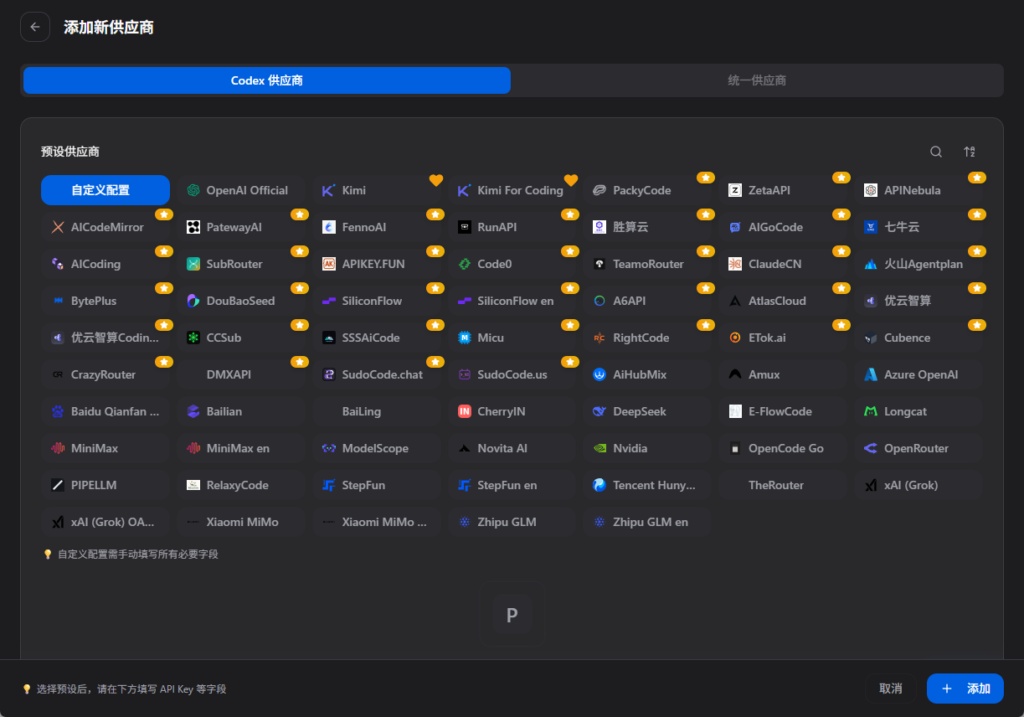Click the 添加 add button
The image size is (1024, 717).
point(965,688)
